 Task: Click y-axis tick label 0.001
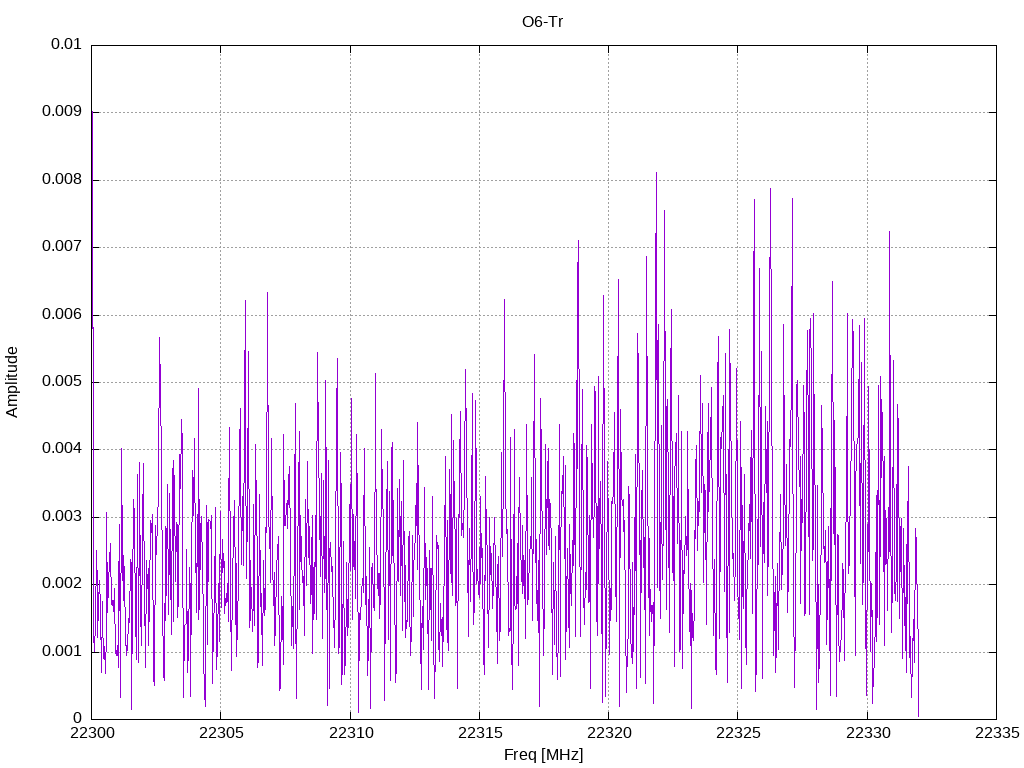click(x=62, y=652)
